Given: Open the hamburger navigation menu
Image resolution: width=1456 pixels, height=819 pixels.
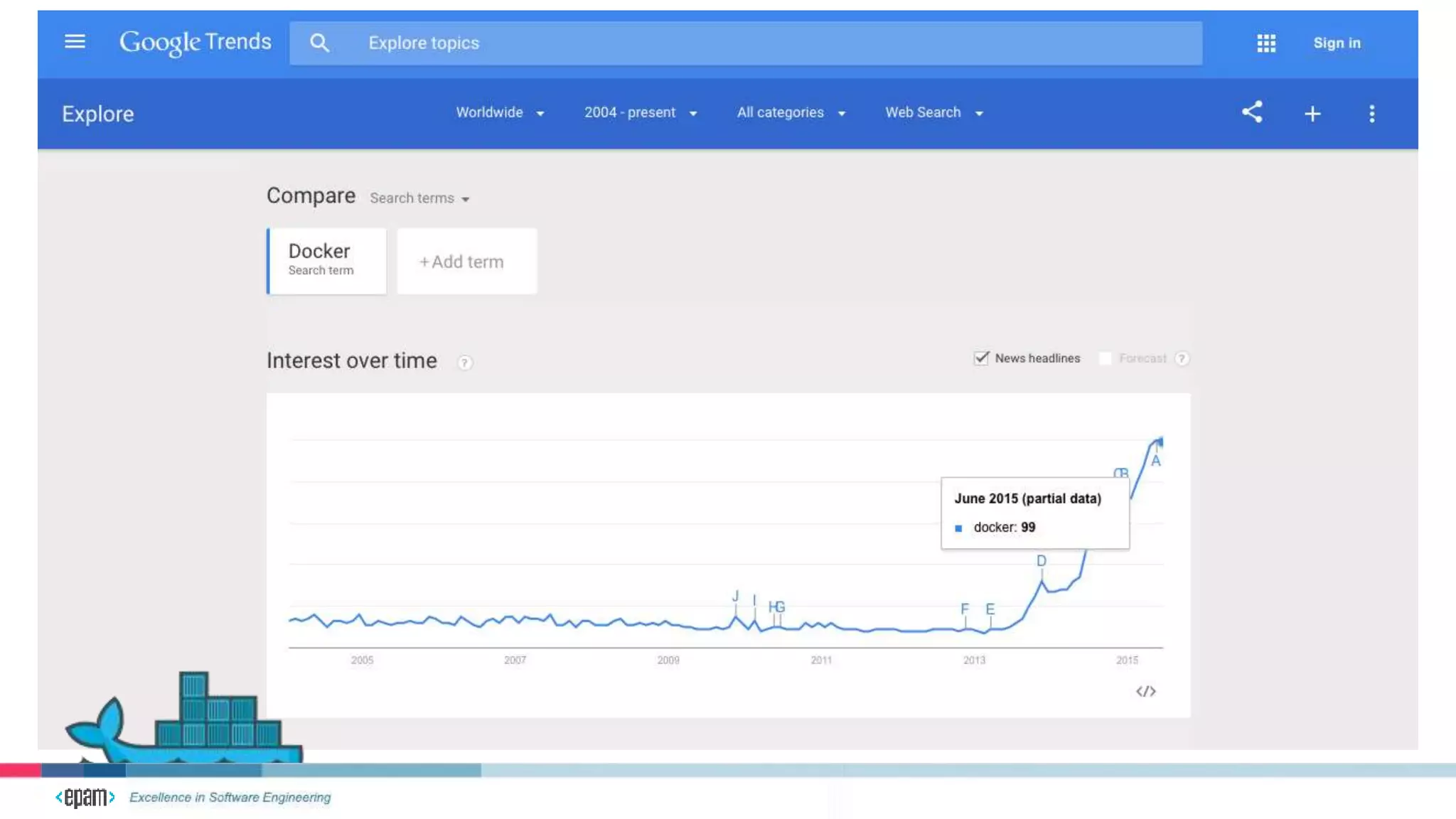Looking at the screenshot, I should [x=75, y=42].
